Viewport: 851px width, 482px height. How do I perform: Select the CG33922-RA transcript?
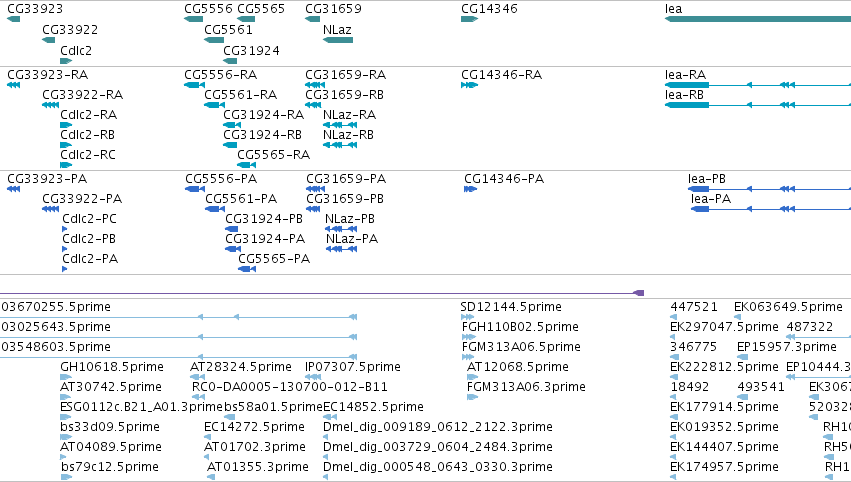coord(82,95)
